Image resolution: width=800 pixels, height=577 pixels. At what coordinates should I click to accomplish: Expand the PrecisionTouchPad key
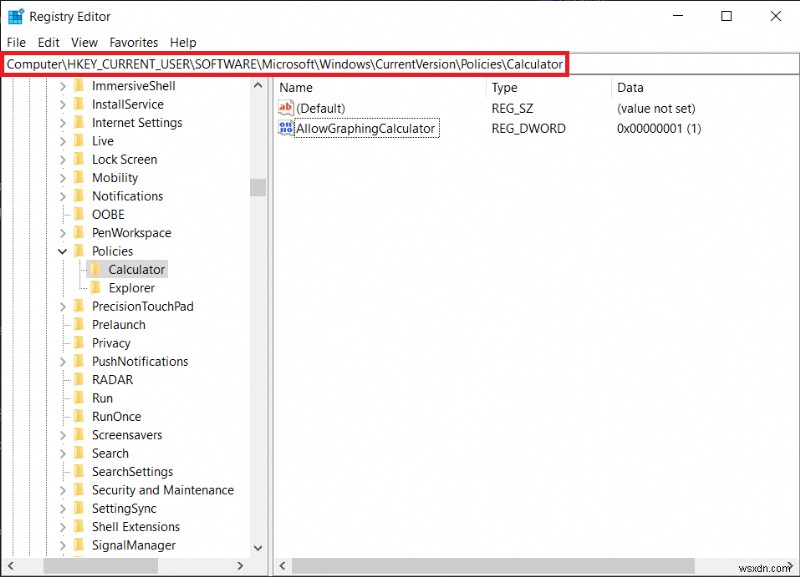point(63,307)
